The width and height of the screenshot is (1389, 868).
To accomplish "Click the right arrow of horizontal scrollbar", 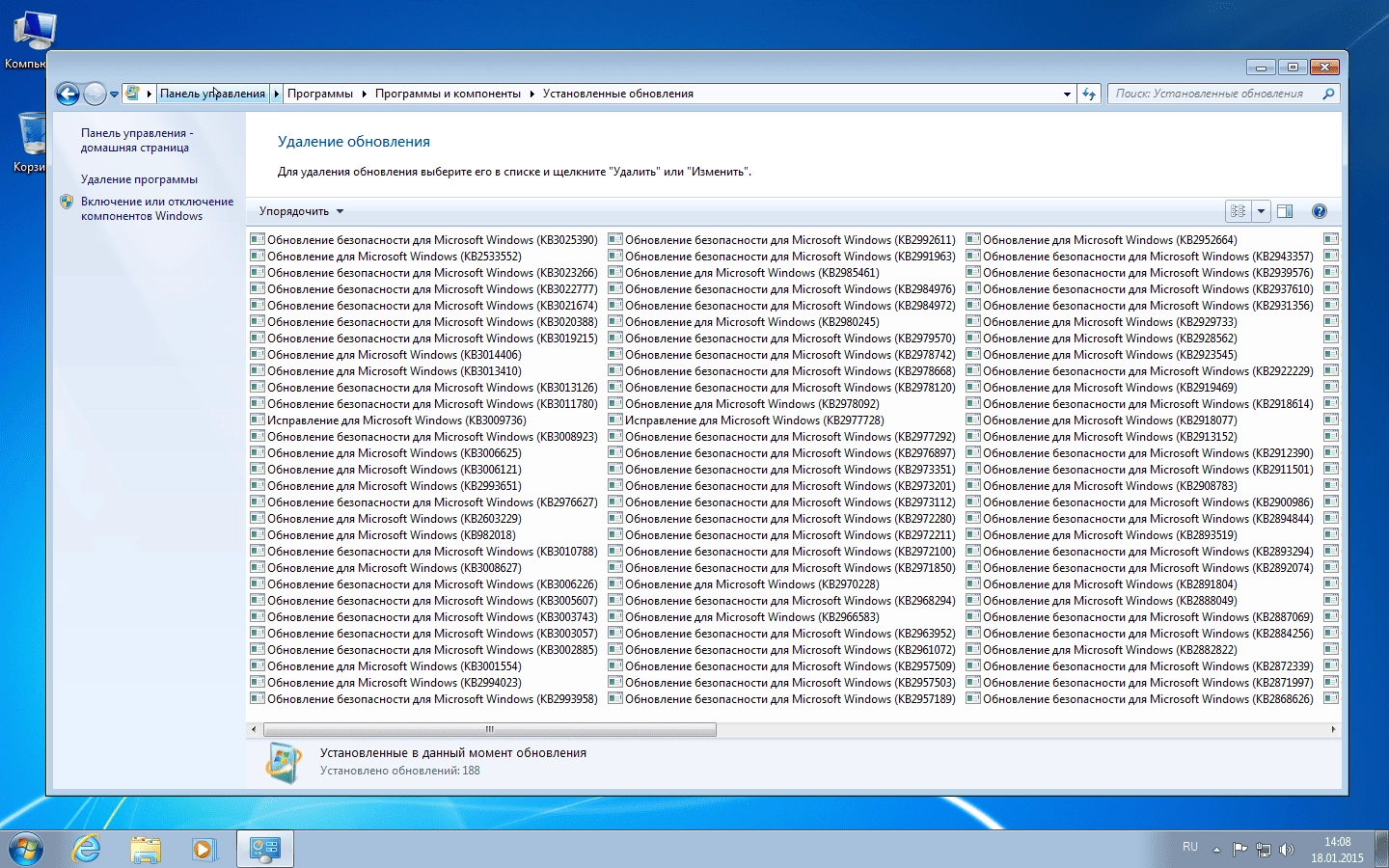I will coord(1333,729).
